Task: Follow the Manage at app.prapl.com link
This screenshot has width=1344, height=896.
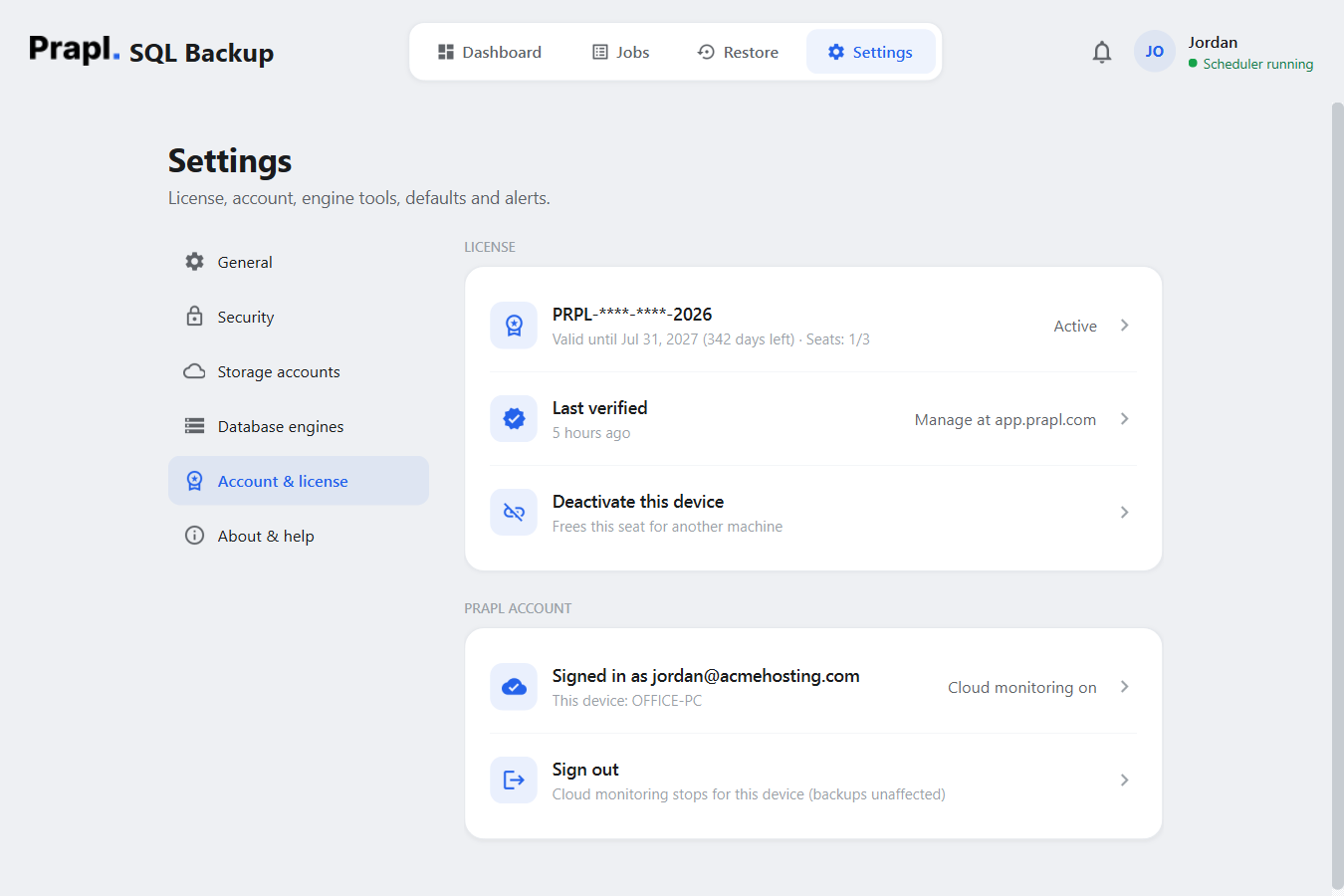Action: (1006, 420)
